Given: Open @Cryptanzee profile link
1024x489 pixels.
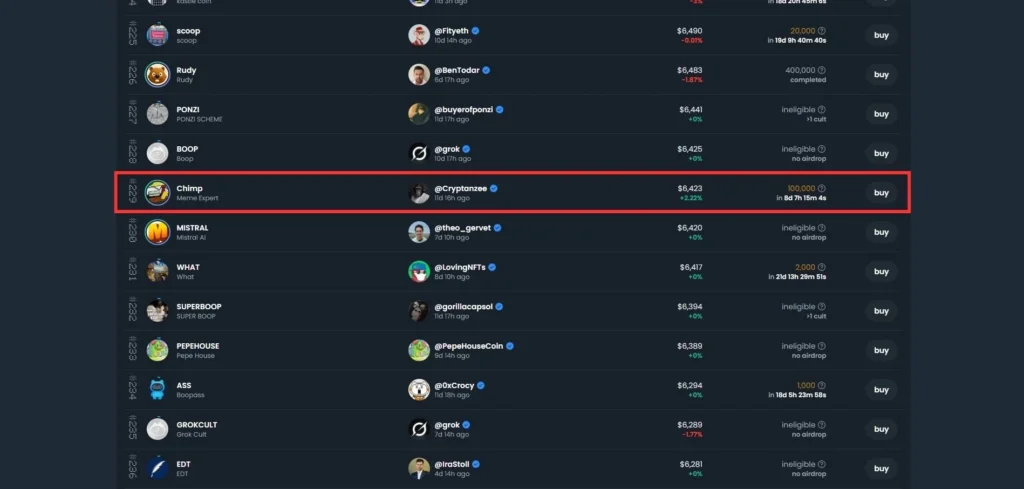Looking at the screenshot, I should pyautogui.click(x=462, y=188).
